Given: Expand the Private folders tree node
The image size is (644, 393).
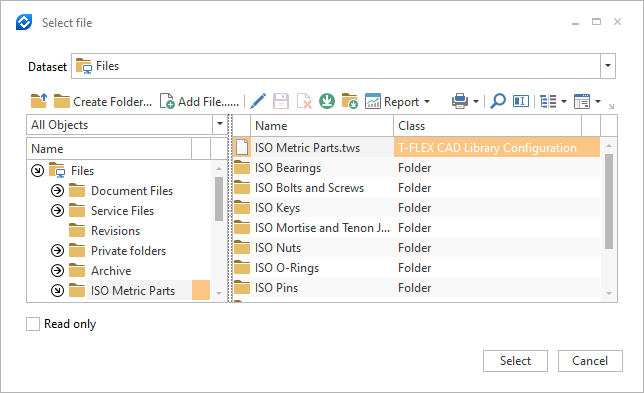Looking at the screenshot, I should point(58,251).
